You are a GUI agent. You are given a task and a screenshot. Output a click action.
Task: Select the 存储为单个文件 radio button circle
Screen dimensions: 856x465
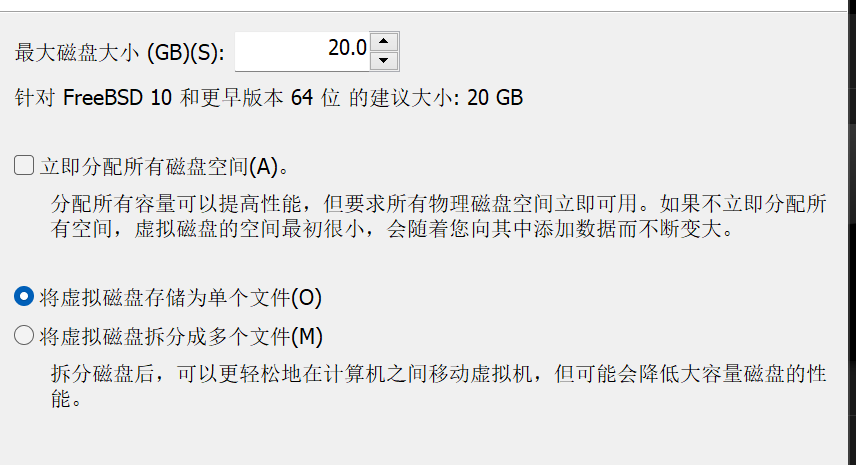pyautogui.click(x=24, y=297)
